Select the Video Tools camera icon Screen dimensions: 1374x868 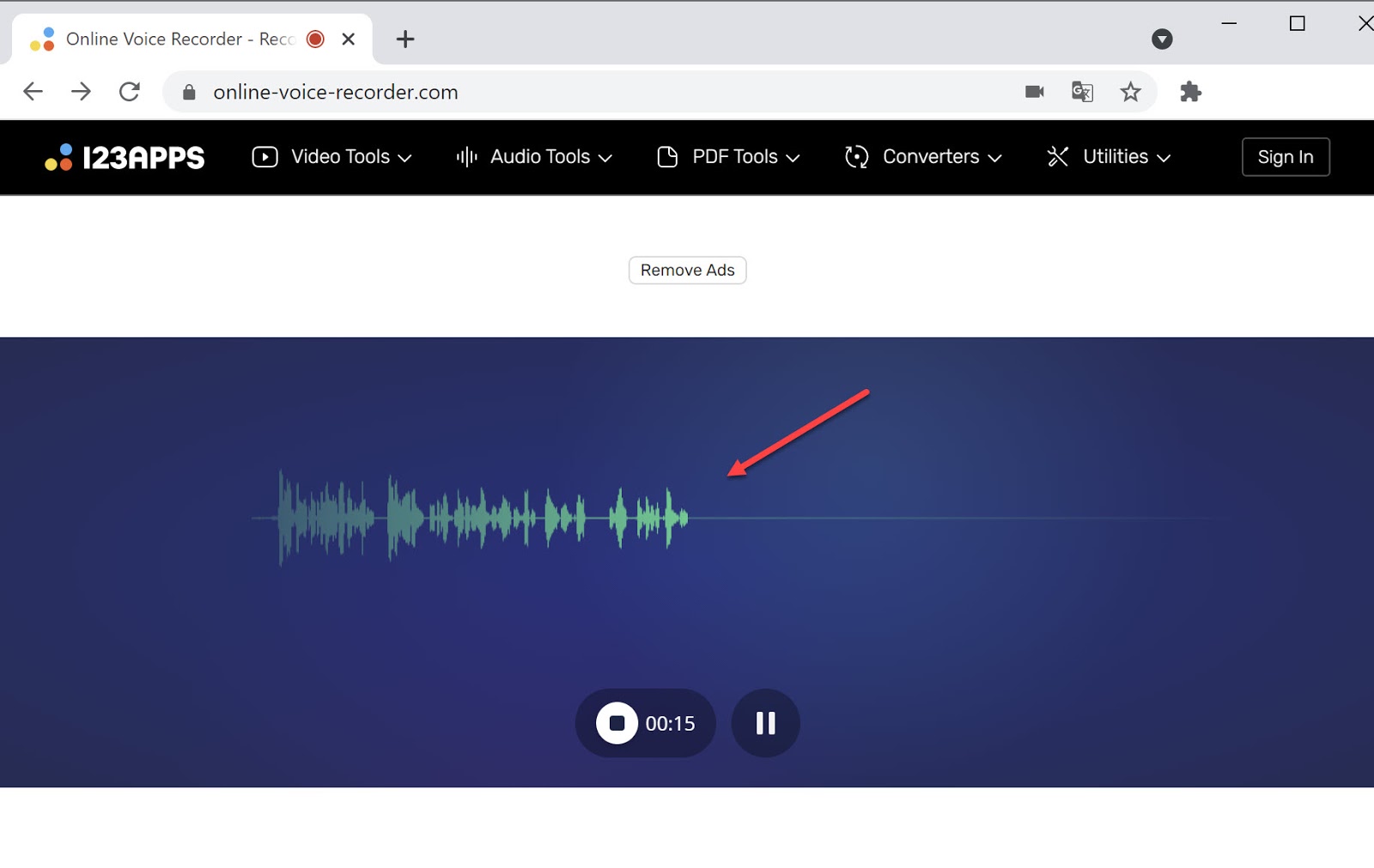click(264, 157)
